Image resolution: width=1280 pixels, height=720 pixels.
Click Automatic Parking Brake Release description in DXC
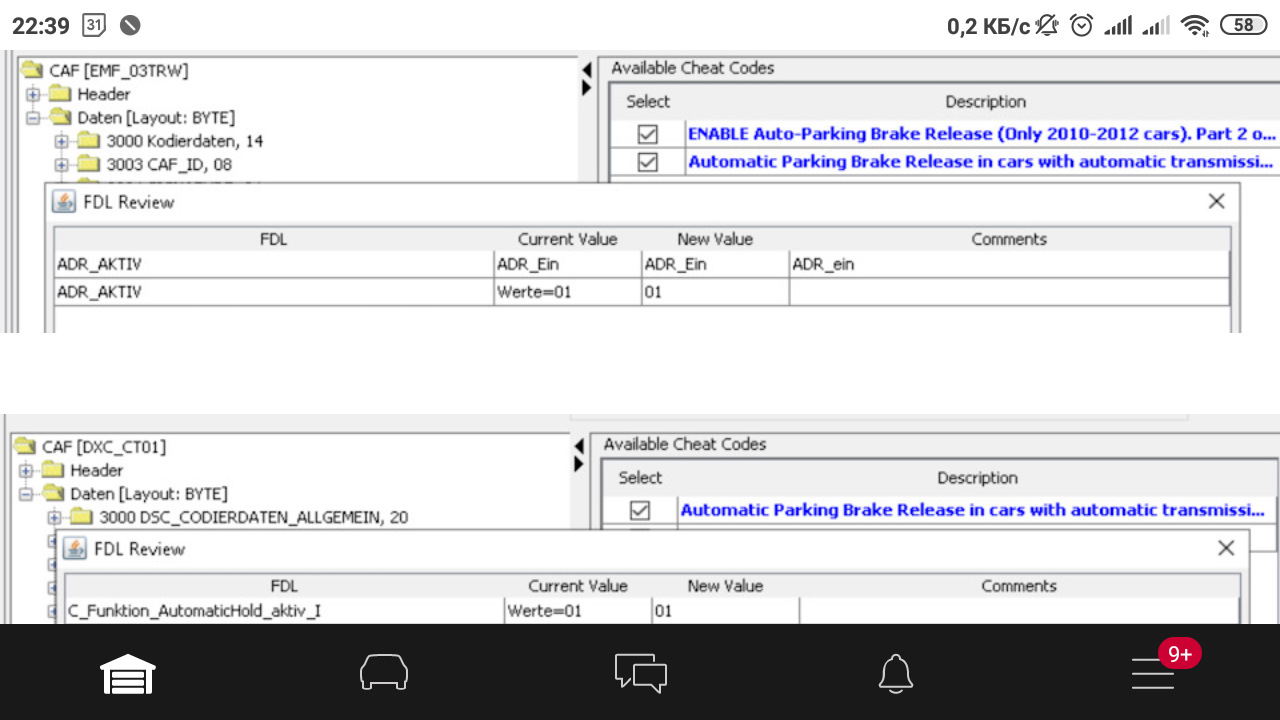[x=974, y=510]
